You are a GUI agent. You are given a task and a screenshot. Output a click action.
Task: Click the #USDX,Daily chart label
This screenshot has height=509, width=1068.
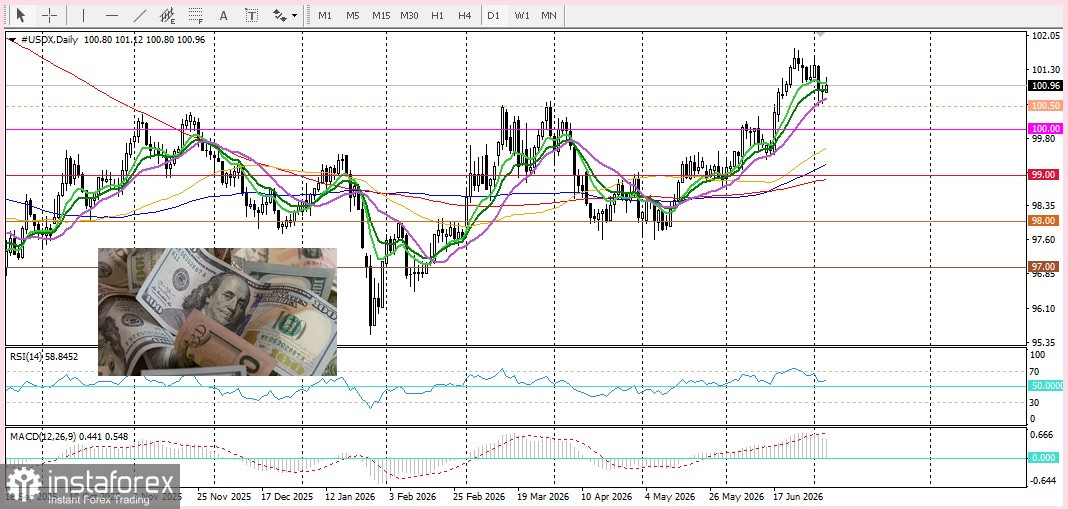tap(50, 40)
